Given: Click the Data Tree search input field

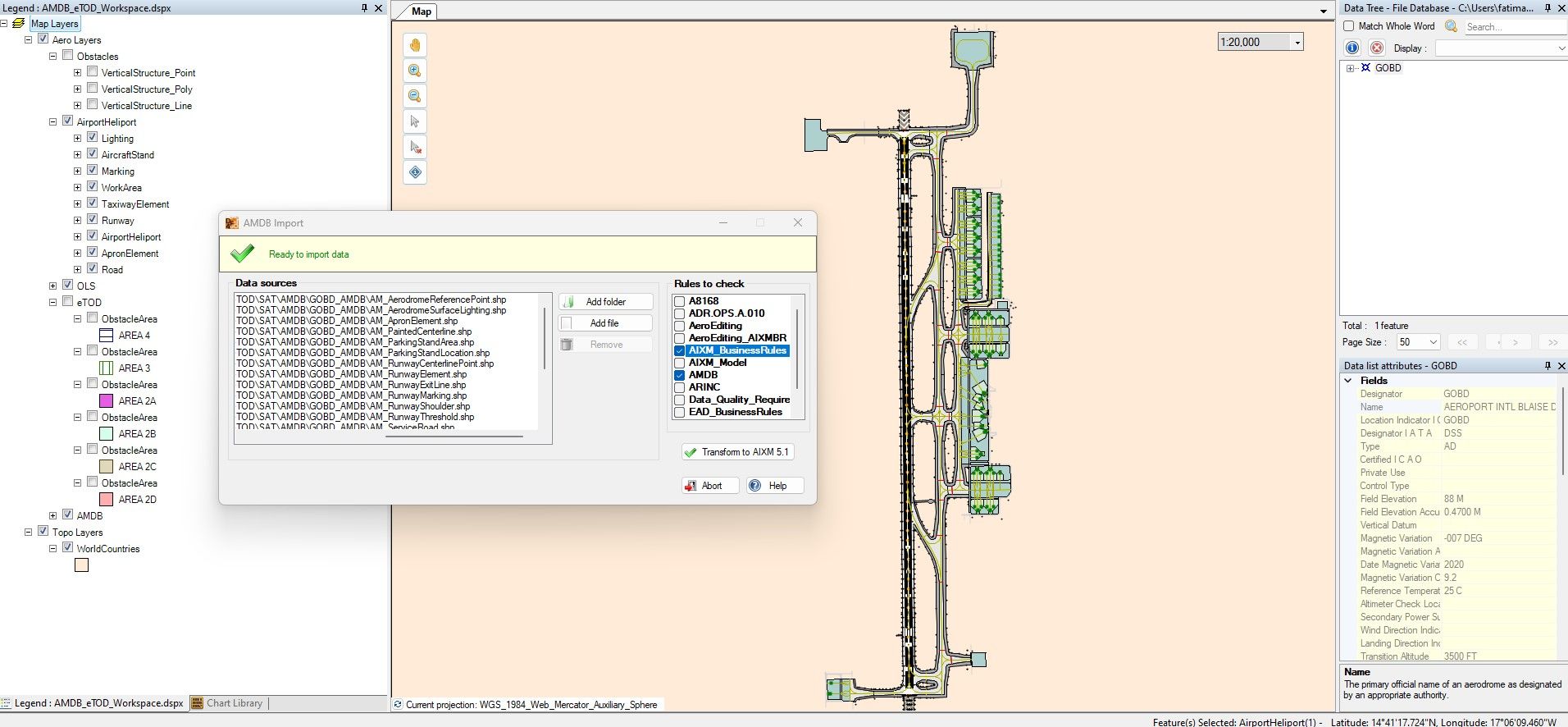Looking at the screenshot, I should (x=1516, y=27).
